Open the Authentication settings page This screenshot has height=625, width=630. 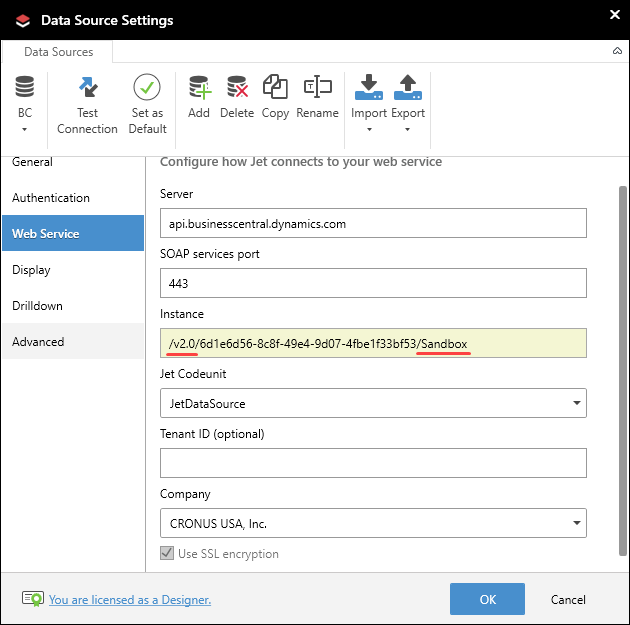click(x=73, y=197)
